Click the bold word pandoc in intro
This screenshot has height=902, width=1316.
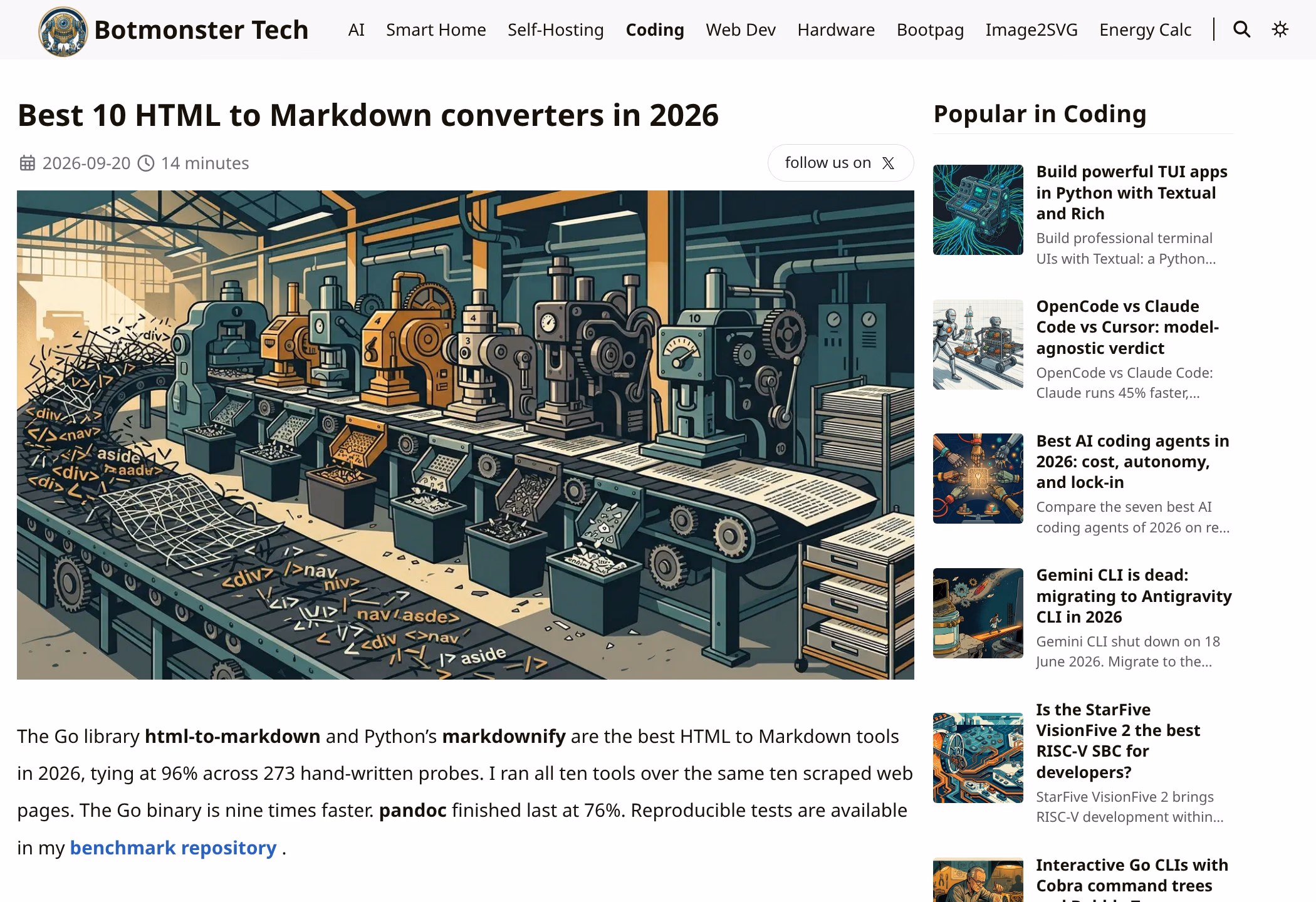pyautogui.click(x=412, y=811)
